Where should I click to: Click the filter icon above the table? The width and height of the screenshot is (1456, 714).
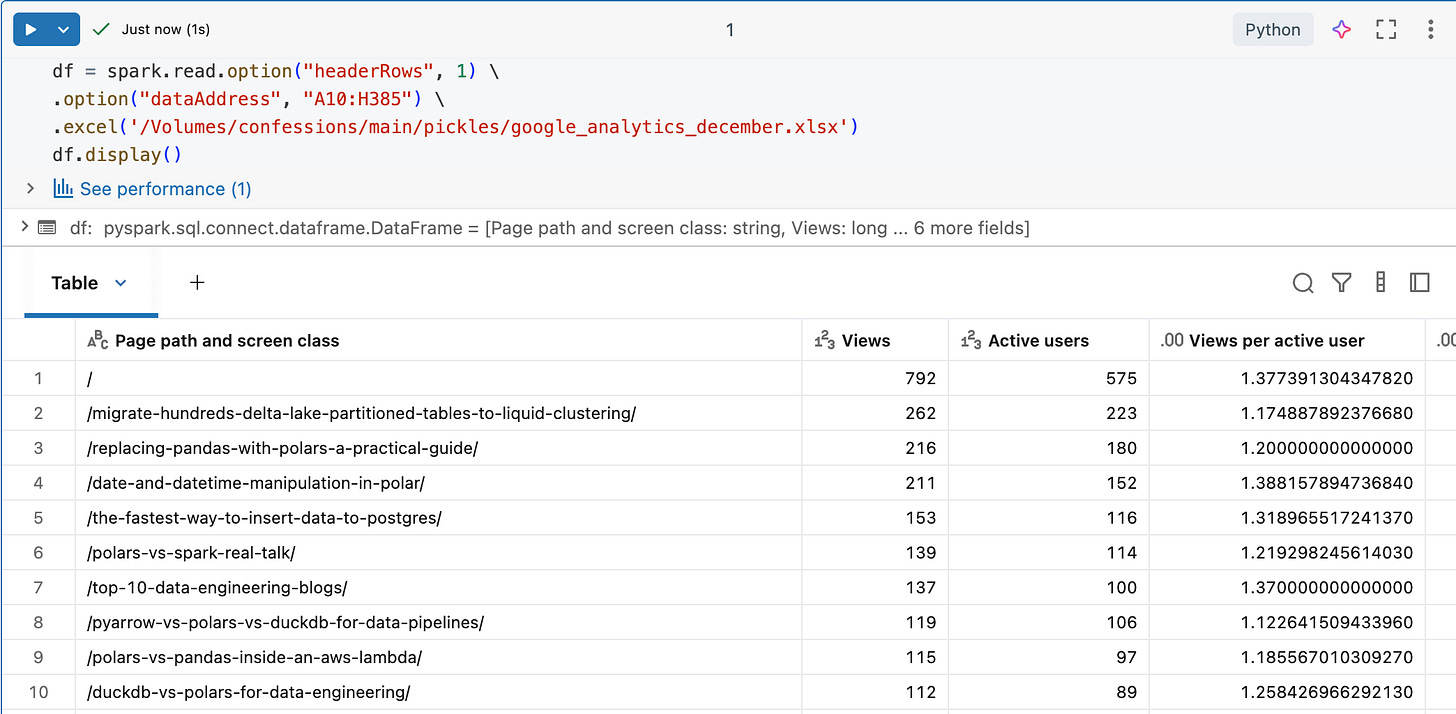[1341, 283]
